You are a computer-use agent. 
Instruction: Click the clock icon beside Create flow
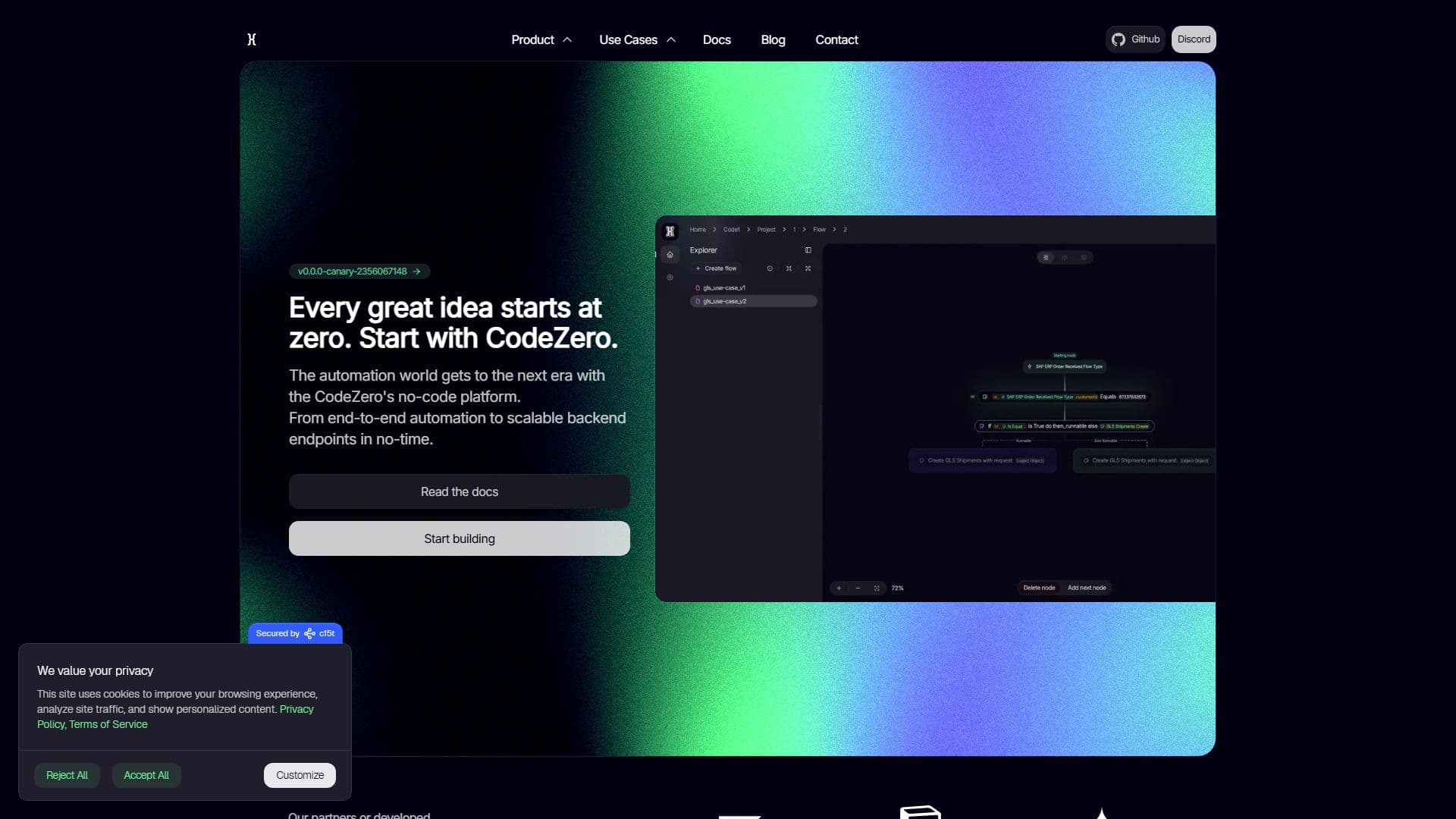click(770, 268)
